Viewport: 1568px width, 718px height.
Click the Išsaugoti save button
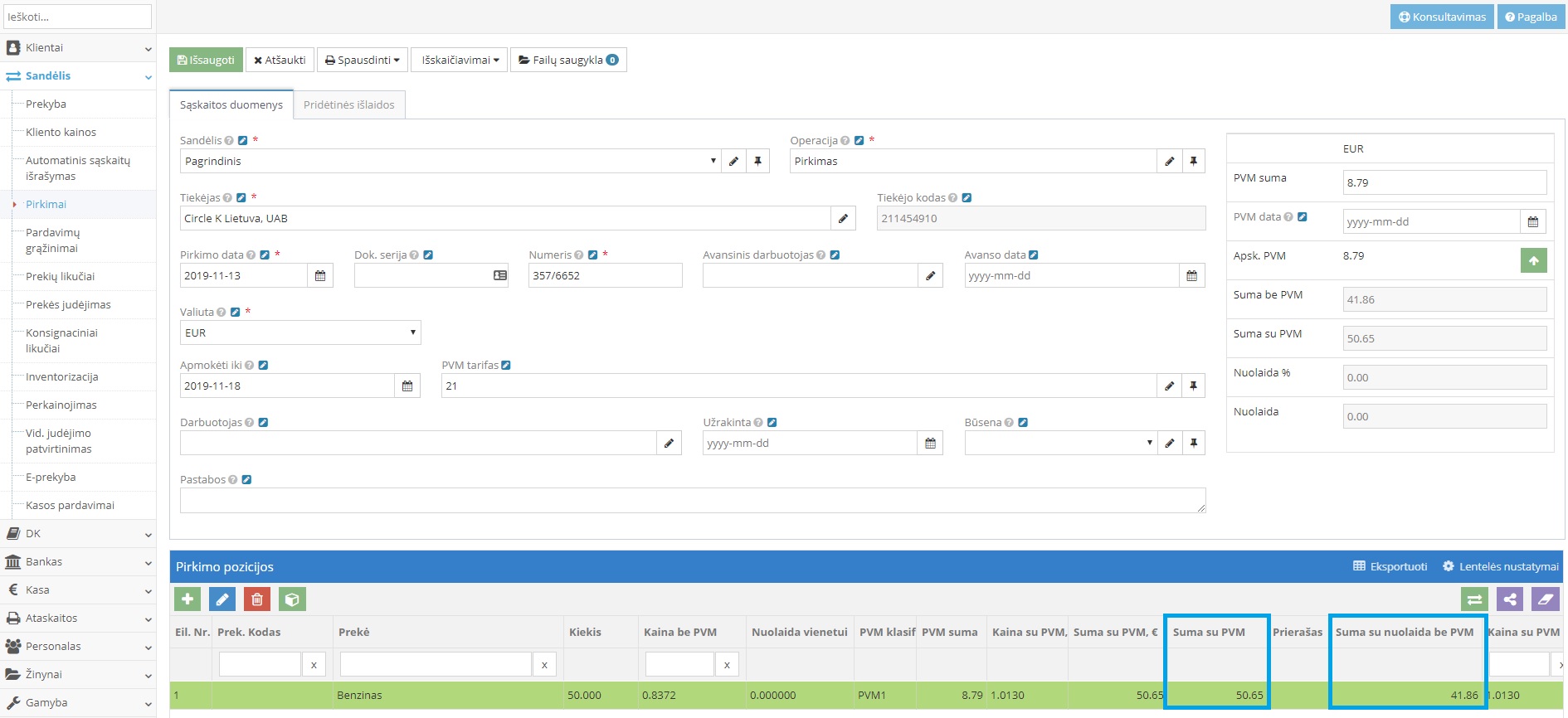pos(206,60)
